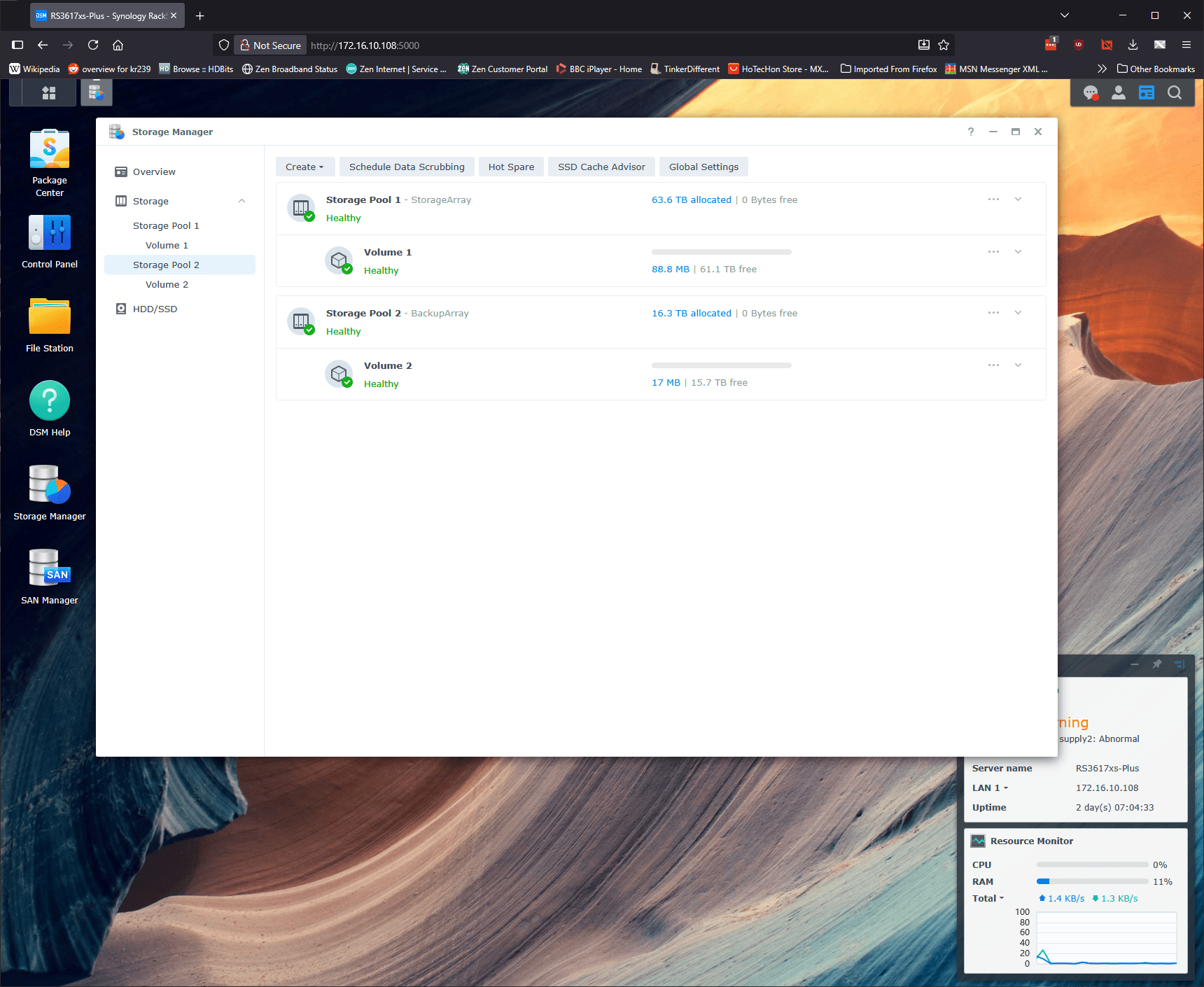Open SAN Manager desktop icon
The height and width of the screenshot is (987, 1204).
(x=50, y=577)
